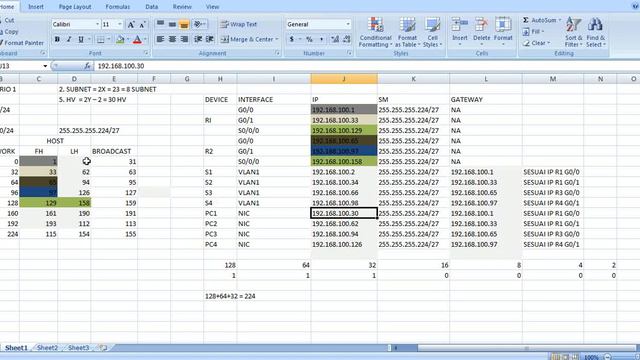Screen dimensions: 640x360
Task: Open Cell Styles
Action: (x=432, y=32)
